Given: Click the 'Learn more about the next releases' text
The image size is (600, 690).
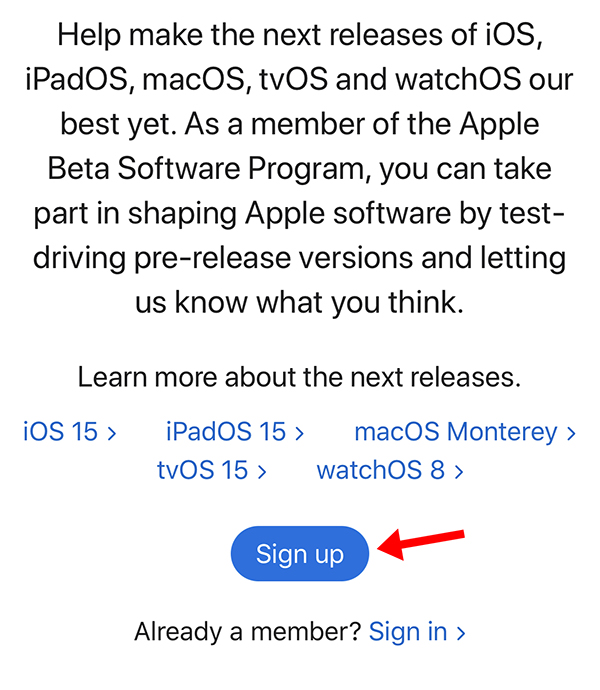Looking at the screenshot, I should tap(300, 378).
